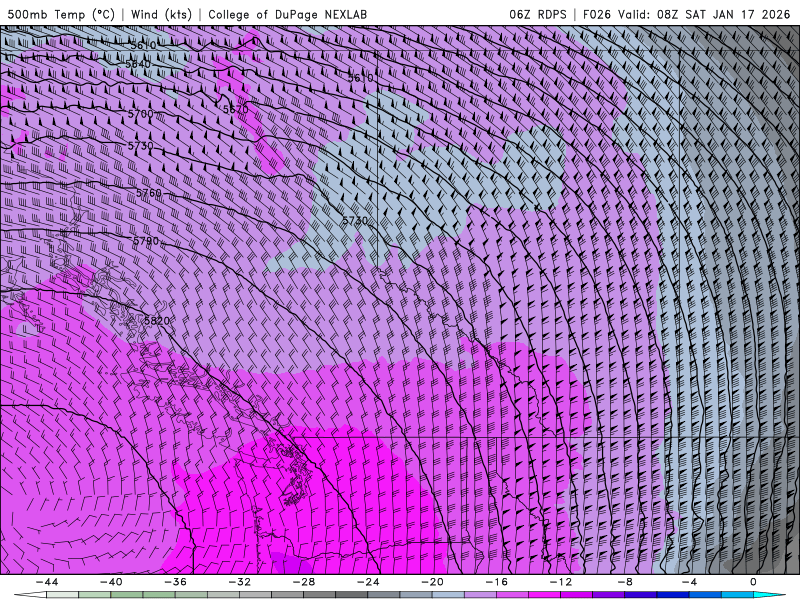Click the 5820 contour label near the coastline
Viewport: 800px width, 600px height.
157,321
